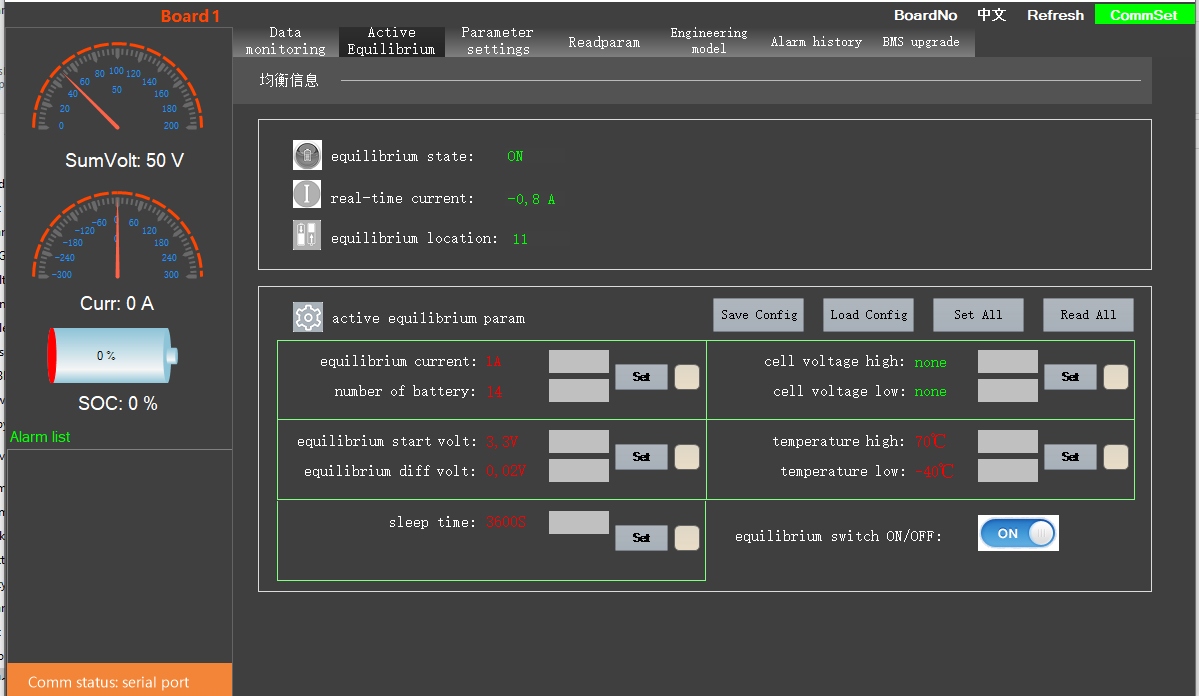Turn off the equilibrium ON/OFF switch

pyautogui.click(x=1018, y=533)
